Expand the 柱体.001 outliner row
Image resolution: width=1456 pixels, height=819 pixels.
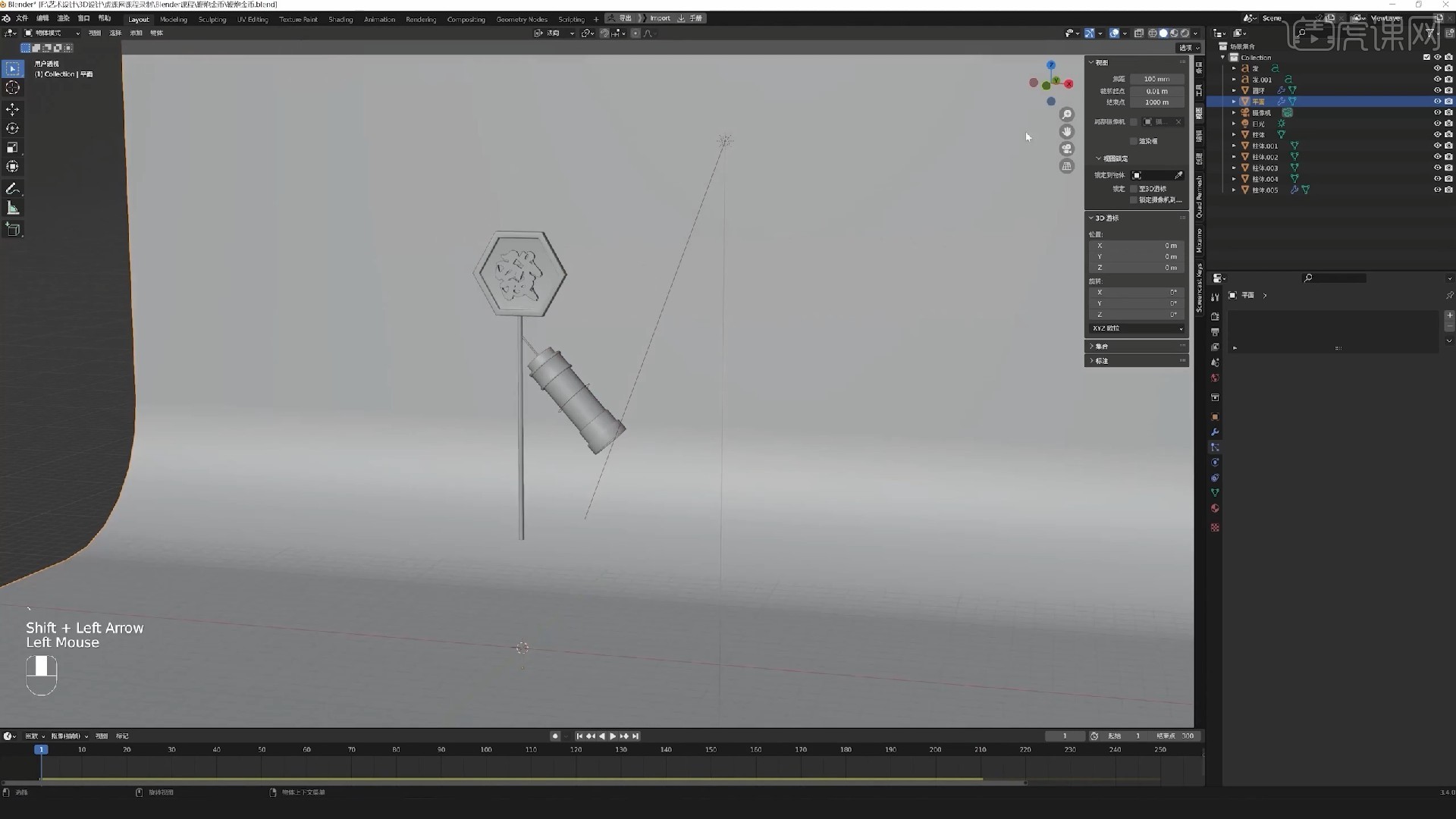pyautogui.click(x=1234, y=146)
